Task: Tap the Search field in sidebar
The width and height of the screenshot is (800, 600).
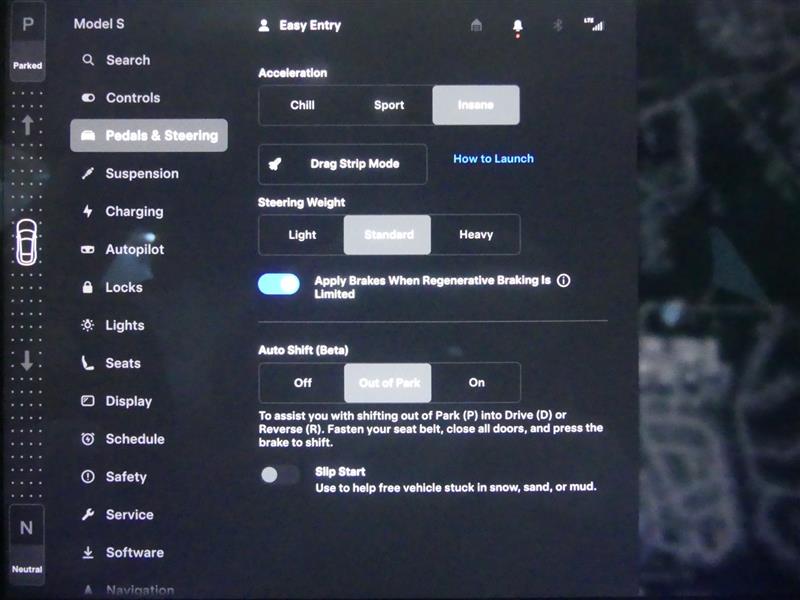Action: (127, 60)
